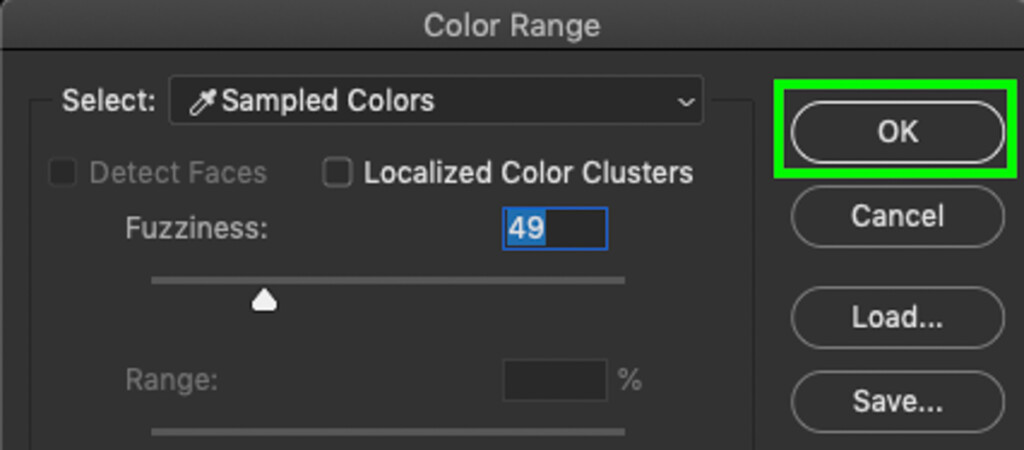Enable the Localized Color Clusters checkbox
The width and height of the screenshot is (1024, 450).
click(x=338, y=173)
